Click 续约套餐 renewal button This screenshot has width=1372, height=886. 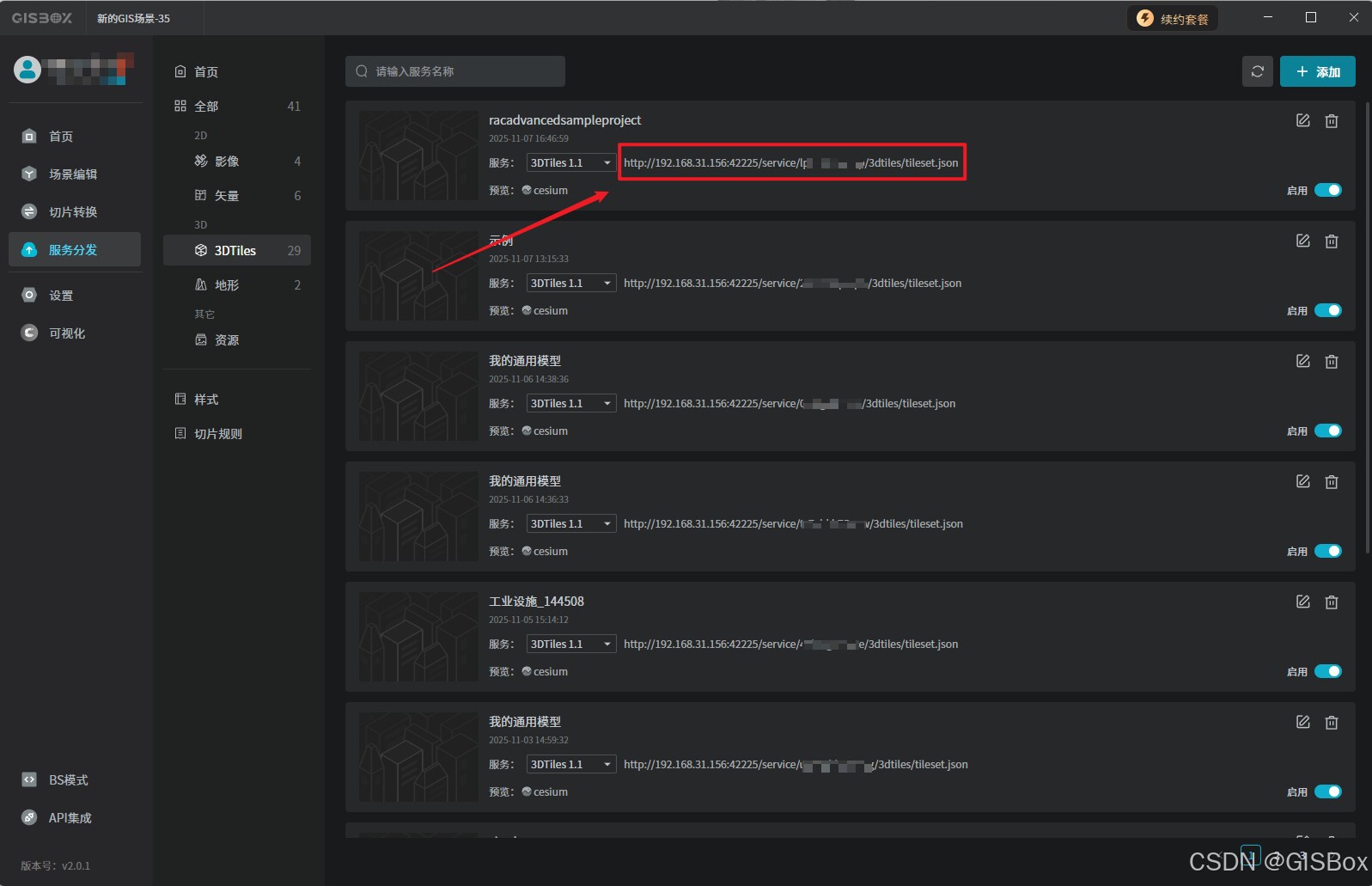[x=1172, y=18]
